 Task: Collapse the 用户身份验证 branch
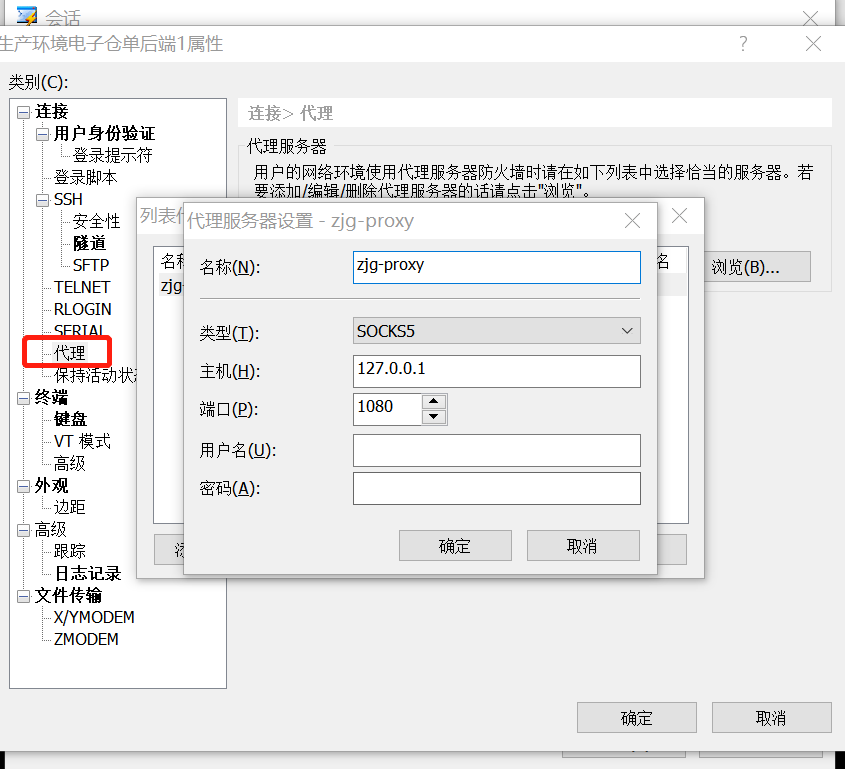tap(43, 133)
